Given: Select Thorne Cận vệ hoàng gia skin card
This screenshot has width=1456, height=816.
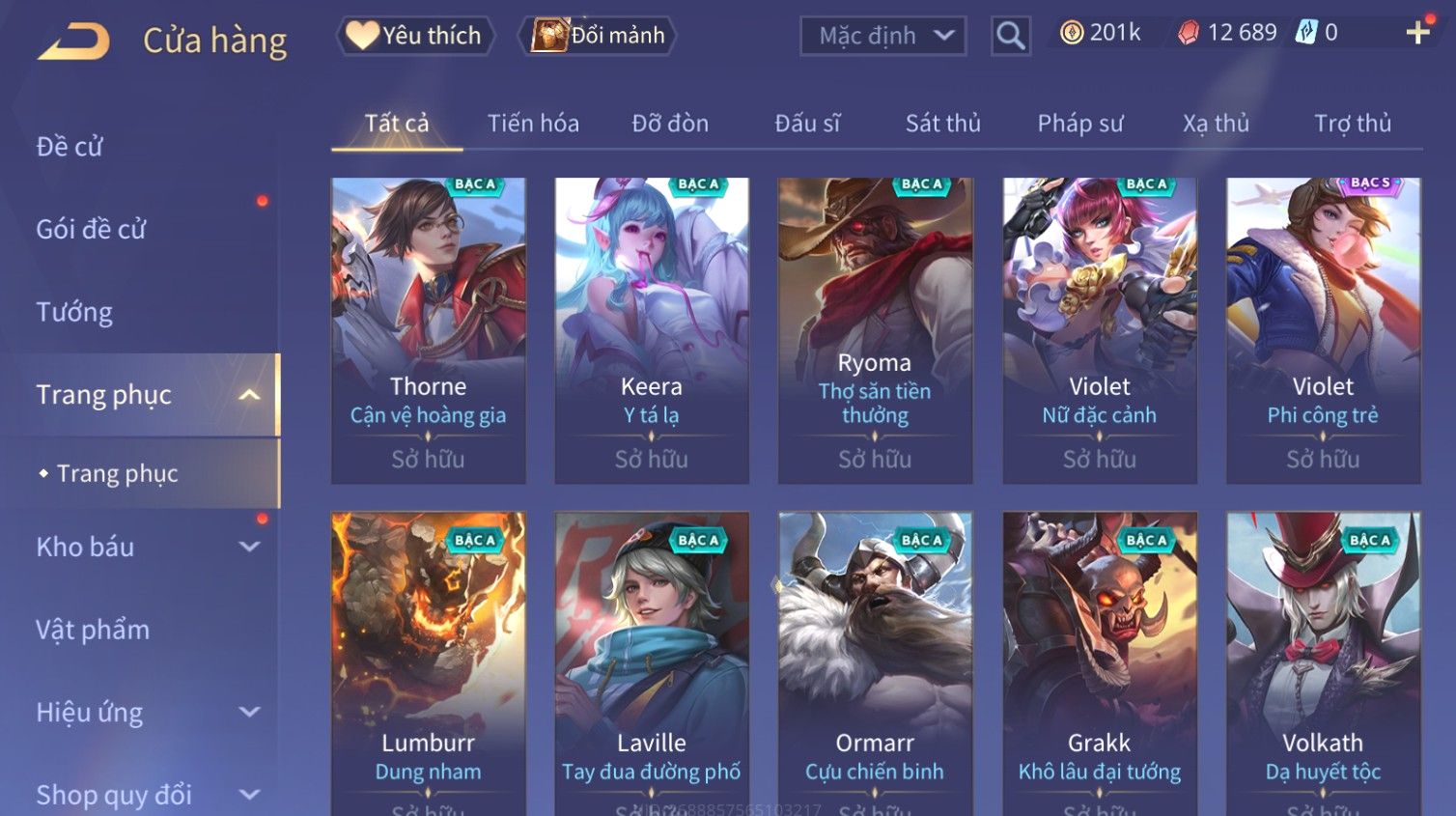Looking at the screenshot, I should coord(428,330).
